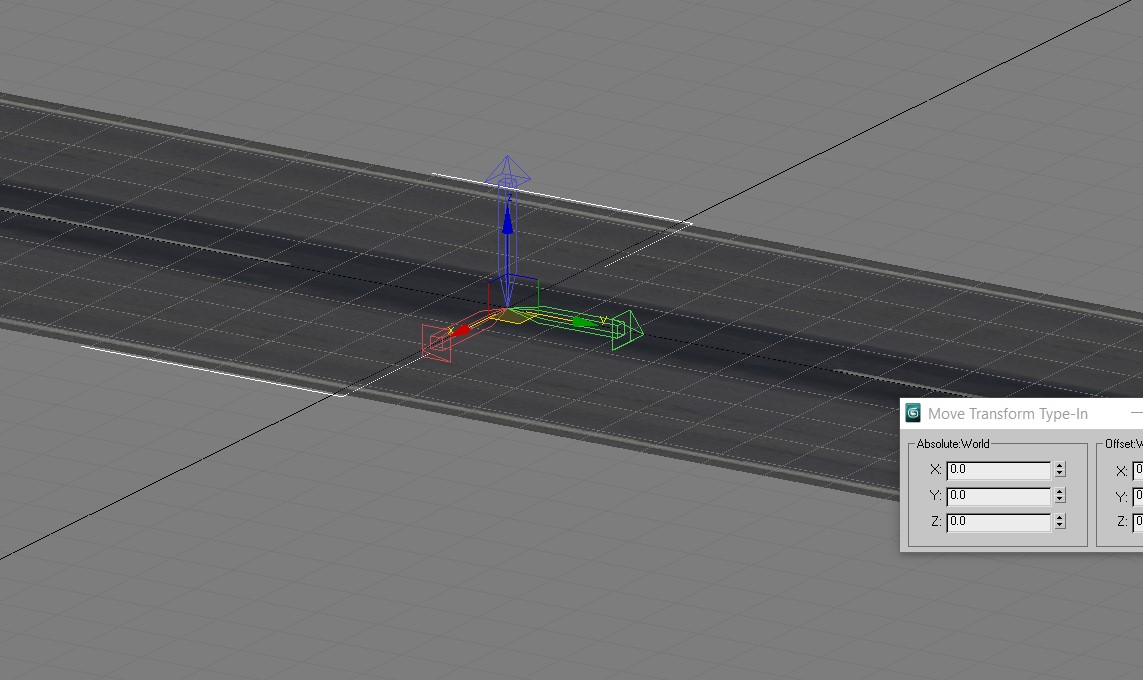Decrease Absolute X value with down spinner
The height and width of the screenshot is (680, 1143).
1060,474
